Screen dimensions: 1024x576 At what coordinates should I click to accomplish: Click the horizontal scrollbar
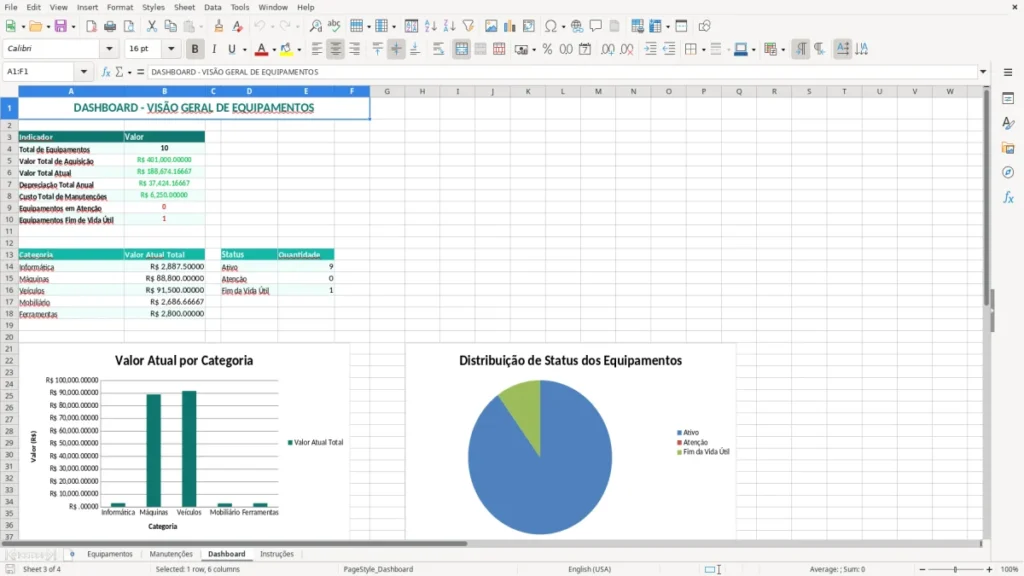click(234, 543)
